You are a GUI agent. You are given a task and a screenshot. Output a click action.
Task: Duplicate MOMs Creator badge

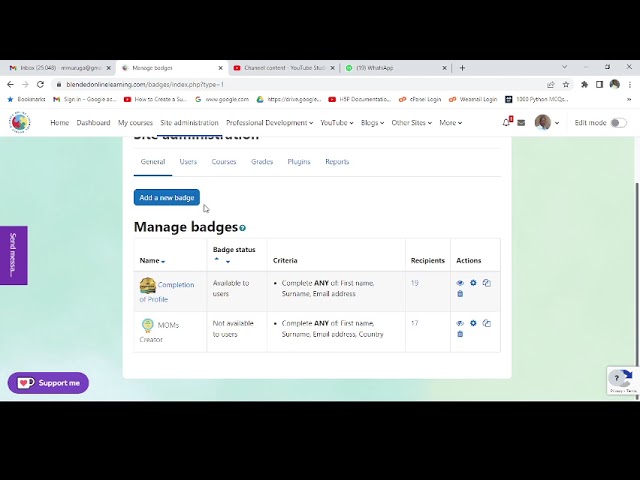[x=487, y=323]
